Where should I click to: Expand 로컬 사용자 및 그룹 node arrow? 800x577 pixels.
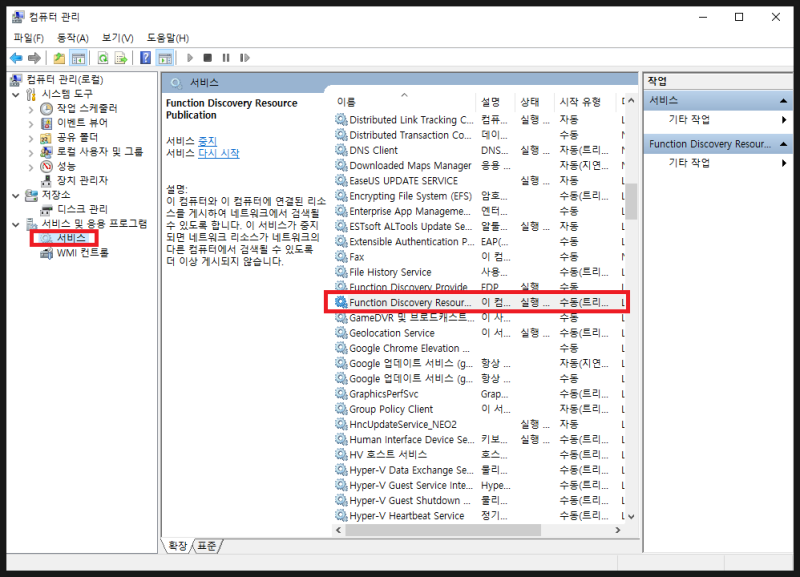click(x=31, y=152)
